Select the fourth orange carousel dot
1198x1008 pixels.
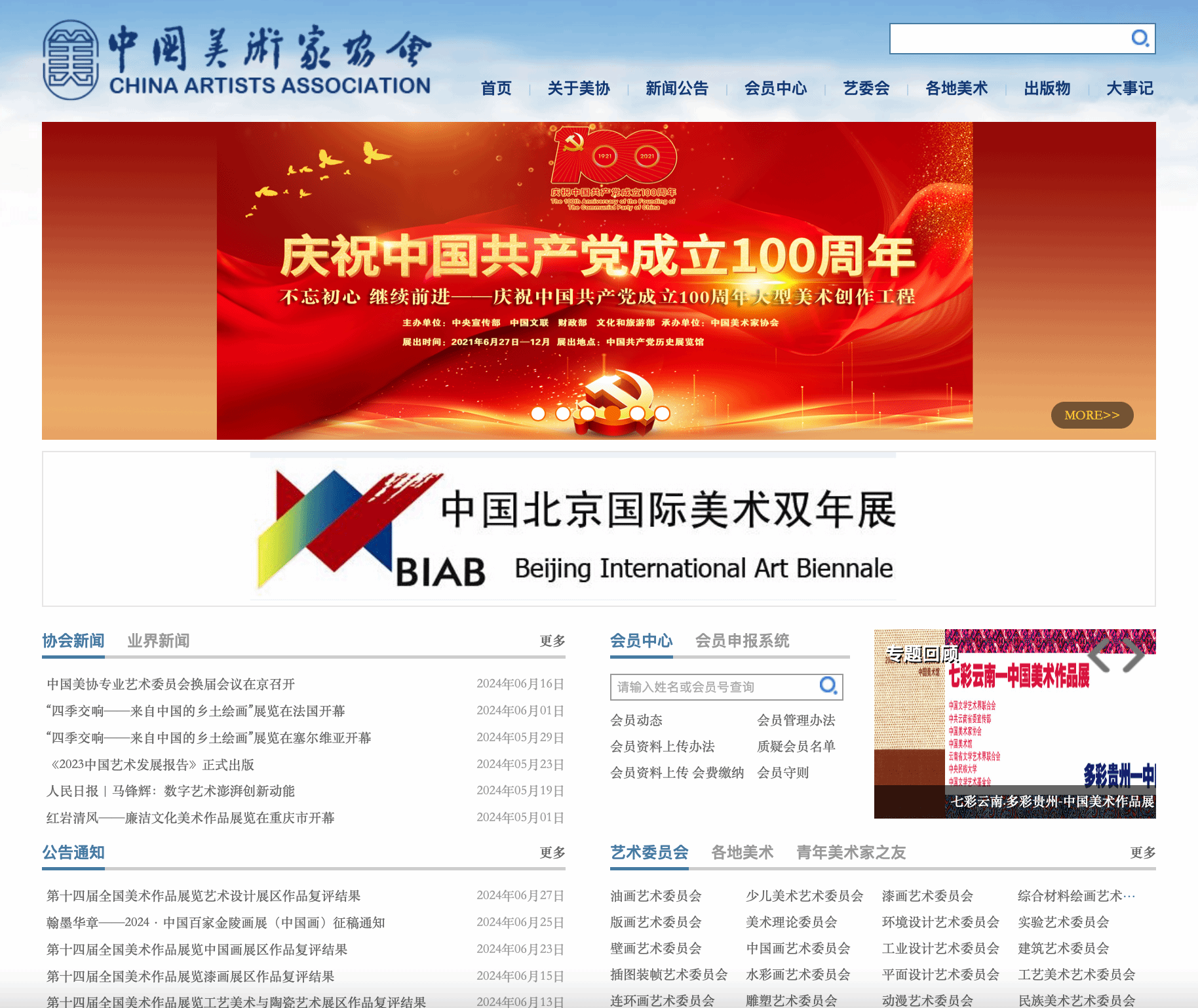click(612, 414)
